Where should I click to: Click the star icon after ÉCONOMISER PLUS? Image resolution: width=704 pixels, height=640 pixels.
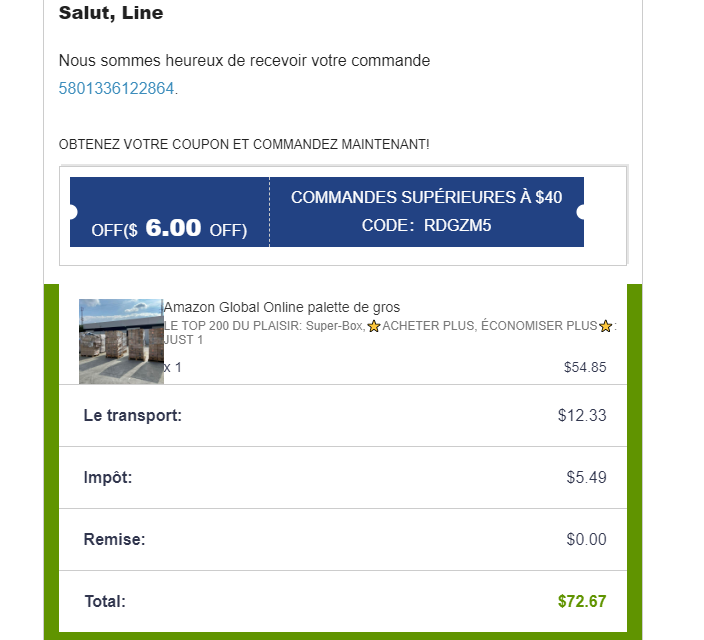coord(605,327)
